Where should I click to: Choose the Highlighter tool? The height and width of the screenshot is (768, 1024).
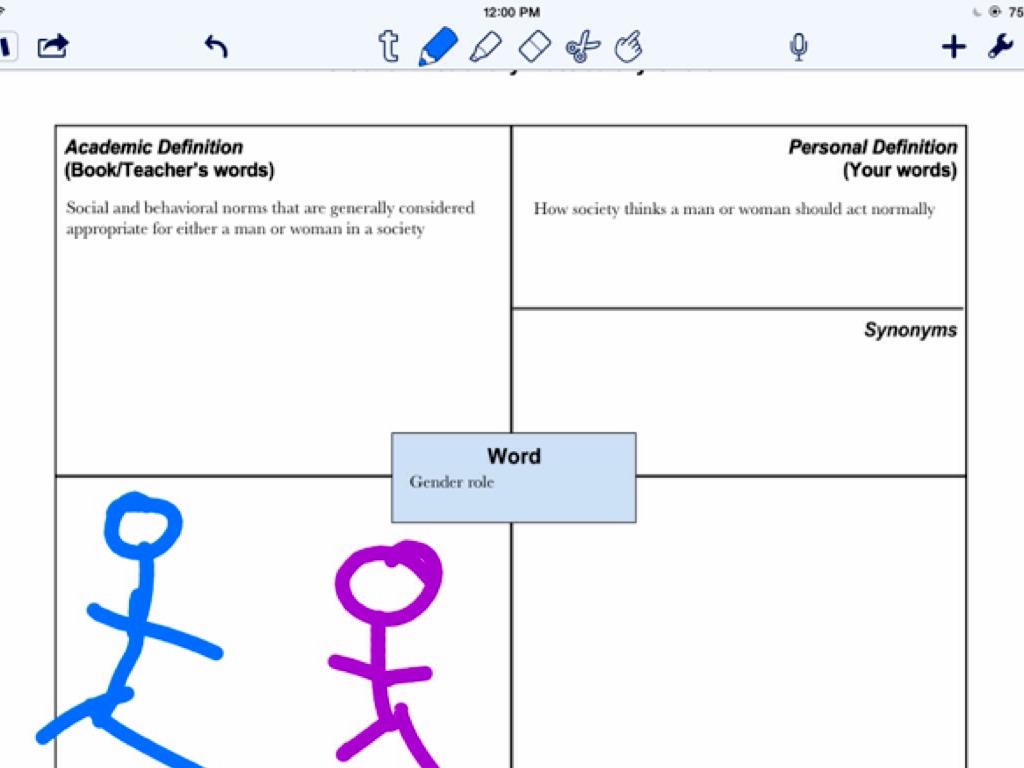pyautogui.click(x=485, y=46)
